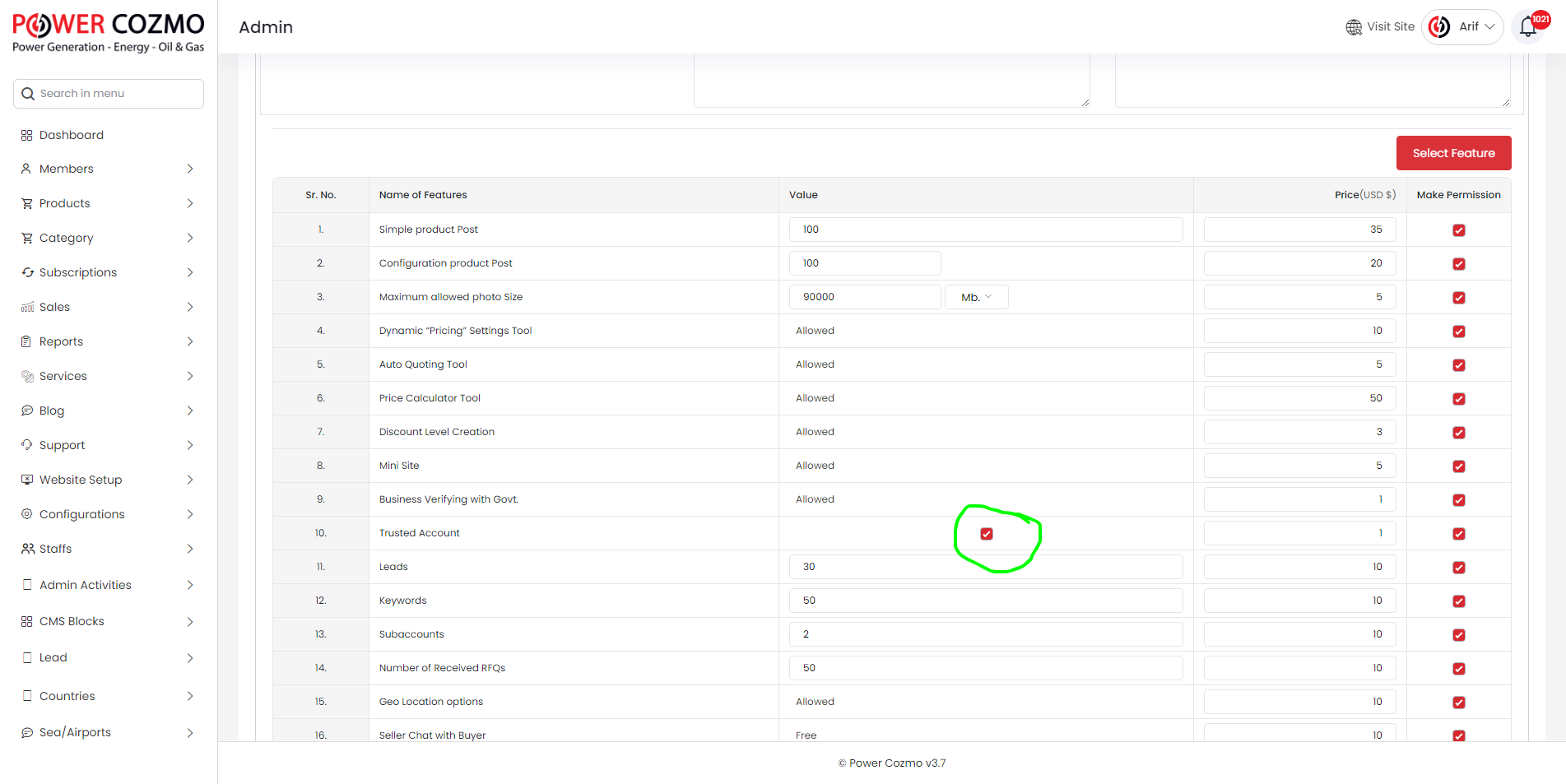Toggle Make Permission for Simple product Post
Viewport: 1566px width, 784px height.
[1459, 230]
